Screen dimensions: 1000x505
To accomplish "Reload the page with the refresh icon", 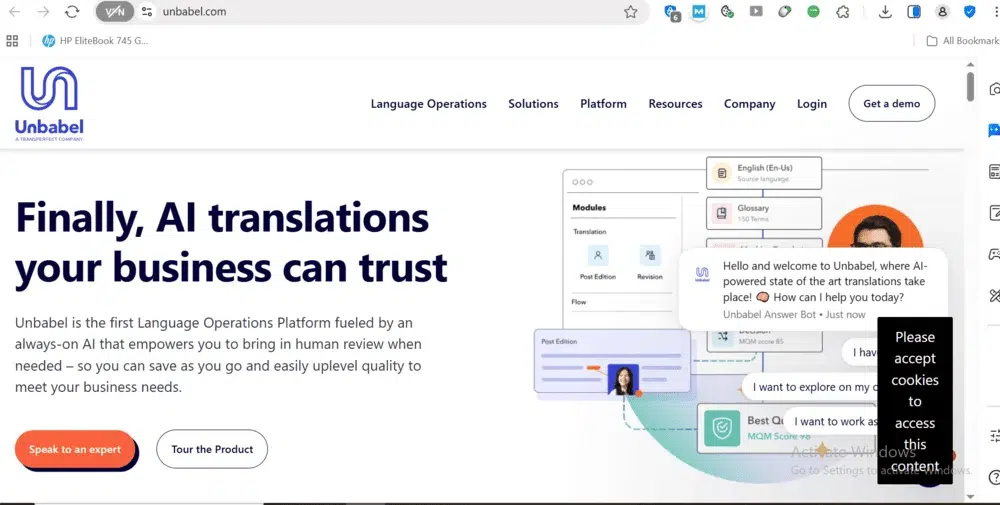I will tap(72, 11).
